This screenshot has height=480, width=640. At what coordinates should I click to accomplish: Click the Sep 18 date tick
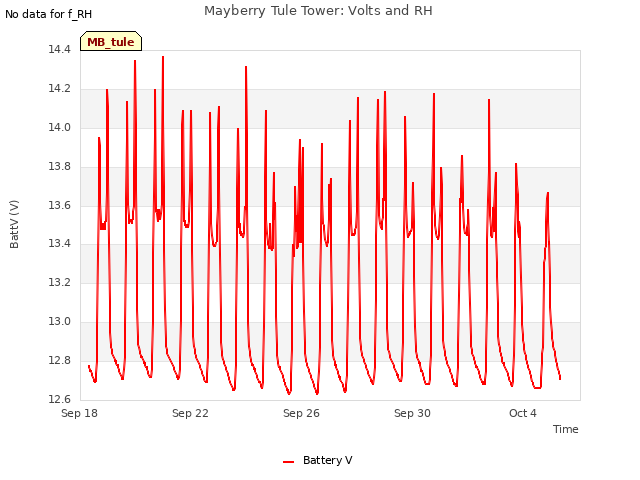[x=79, y=413]
